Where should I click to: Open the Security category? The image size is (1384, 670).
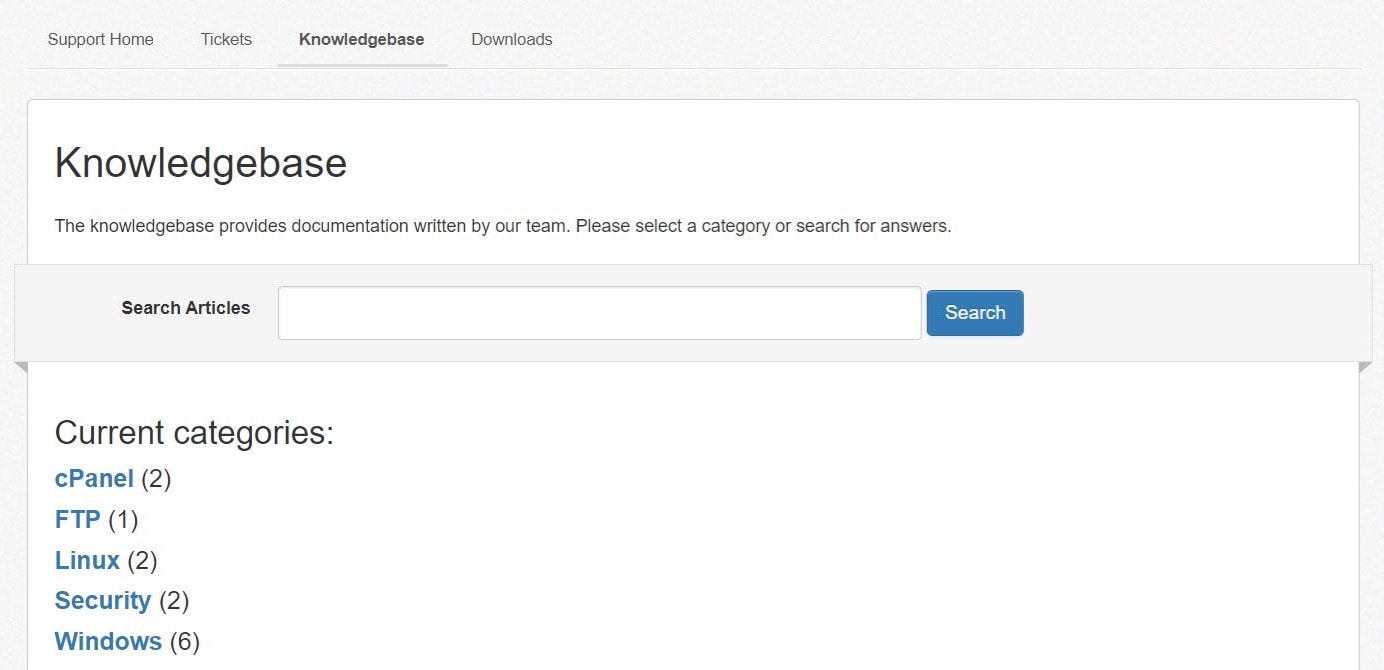pos(103,601)
